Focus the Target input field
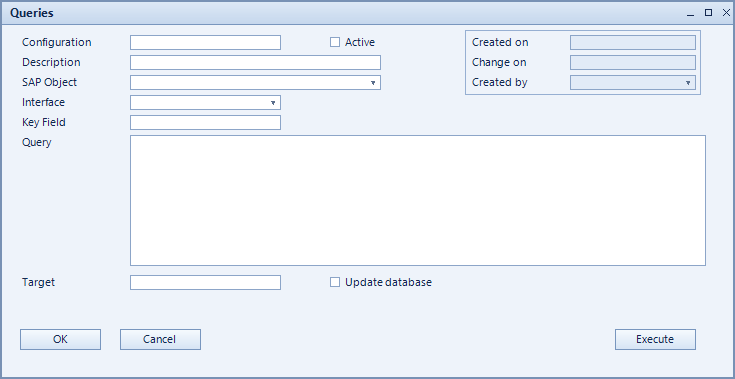 pos(205,282)
